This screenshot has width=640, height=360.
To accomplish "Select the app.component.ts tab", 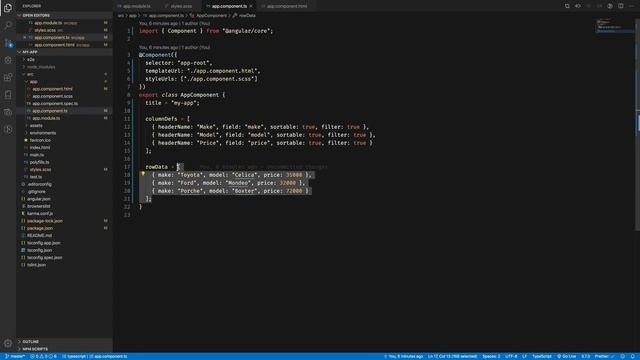I will pos(229,6).
